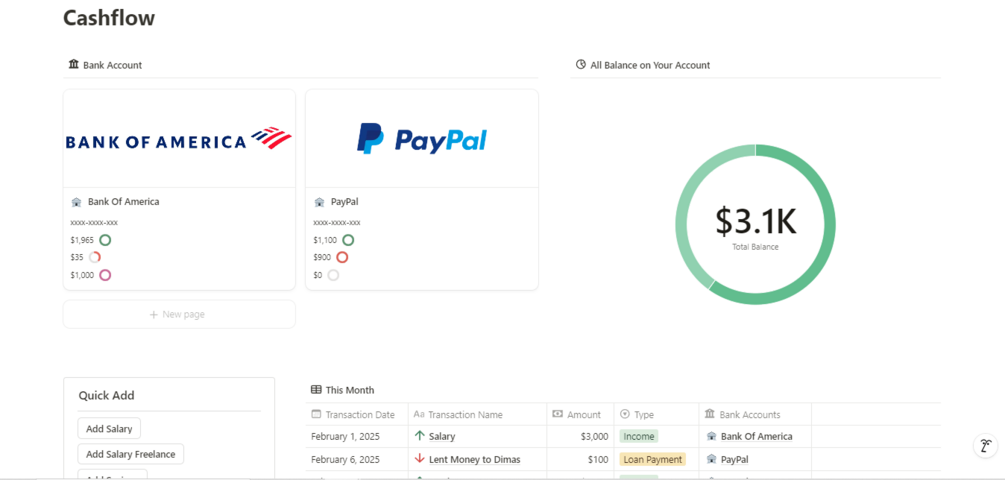
Task: Click the Add Salary button
Action: 109,429
